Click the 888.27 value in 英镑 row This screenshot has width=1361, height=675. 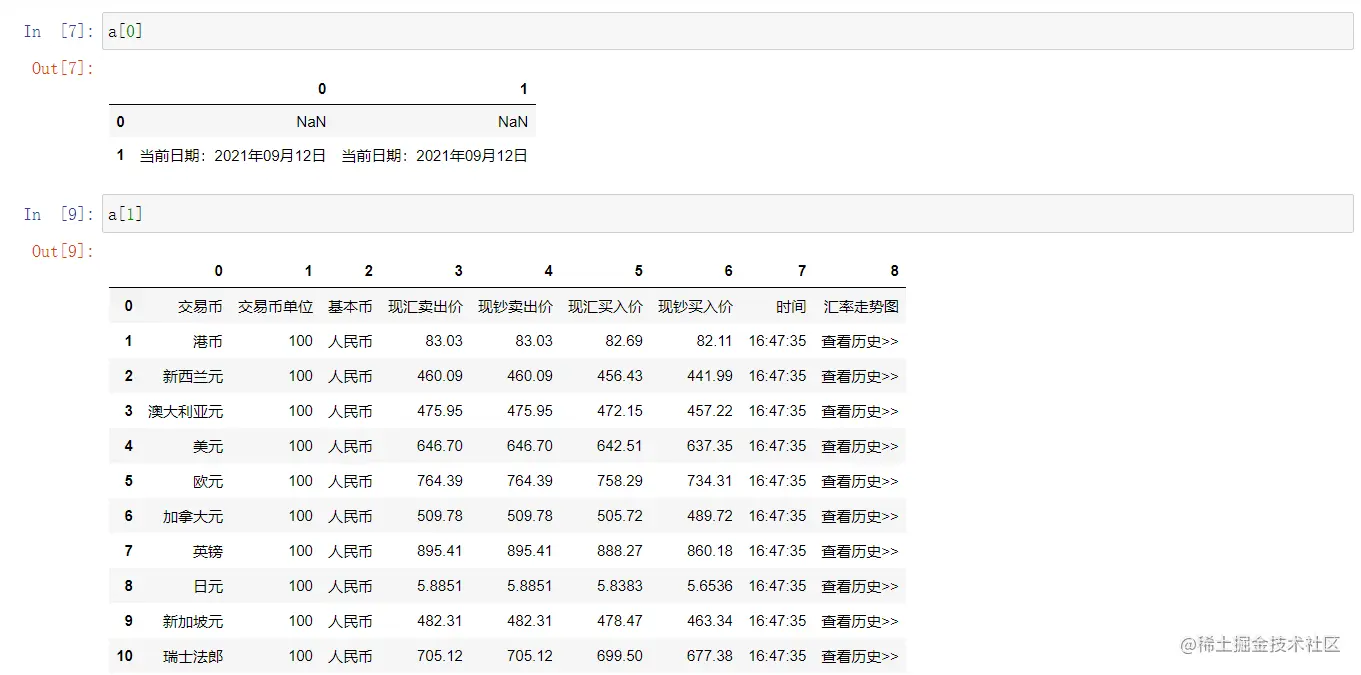tap(620, 551)
